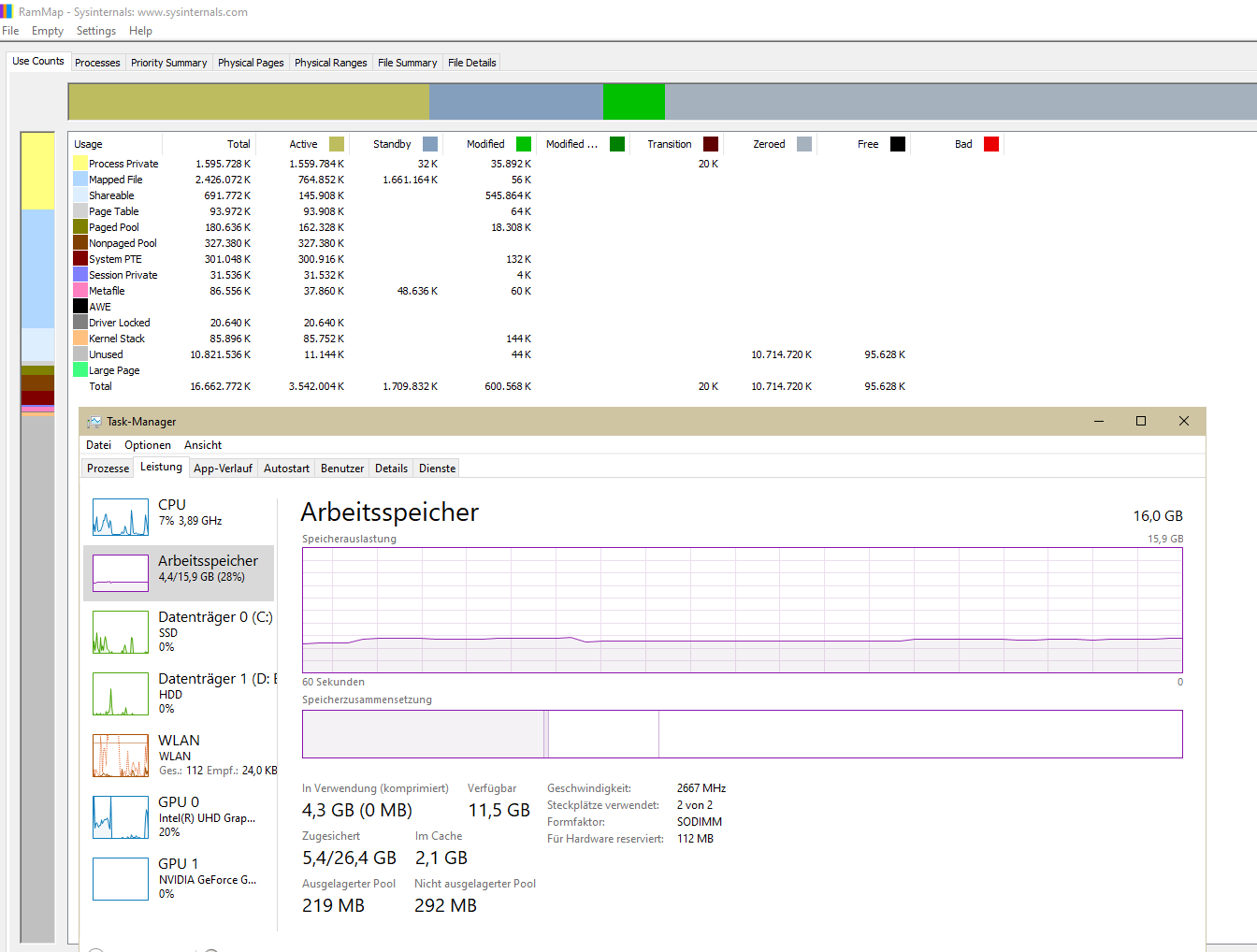Open RamMap Settings menu
Image resolution: width=1257 pixels, height=952 pixels.
96,31
